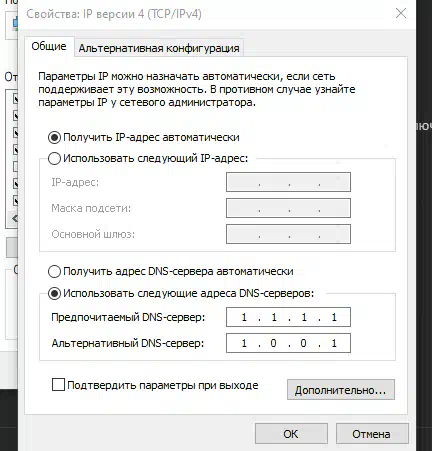Open the Дополнительно... advanced settings

pos(341,389)
